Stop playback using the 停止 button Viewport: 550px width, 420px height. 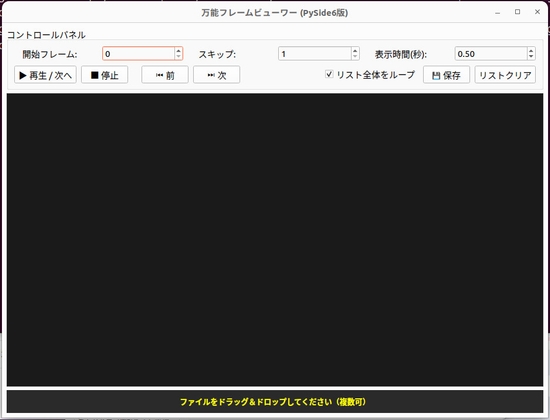pyautogui.click(x=105, y=75)
